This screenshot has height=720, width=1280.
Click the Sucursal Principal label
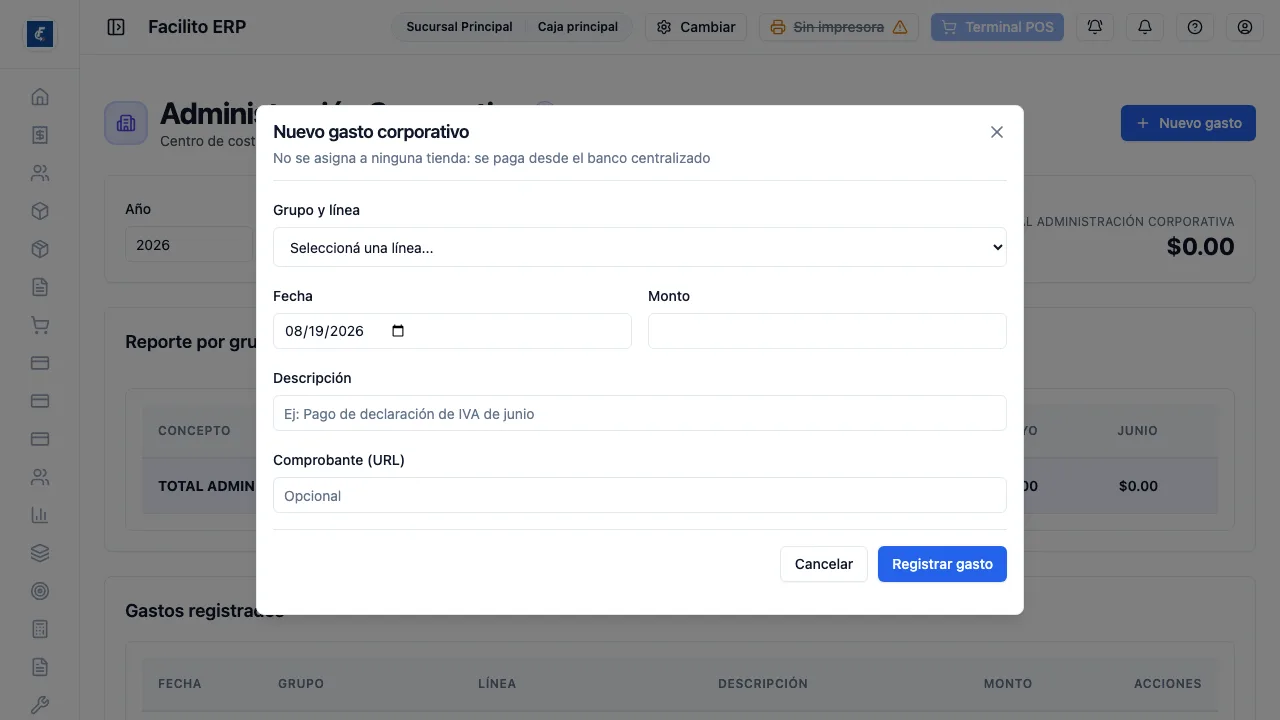tap(459, 27)
